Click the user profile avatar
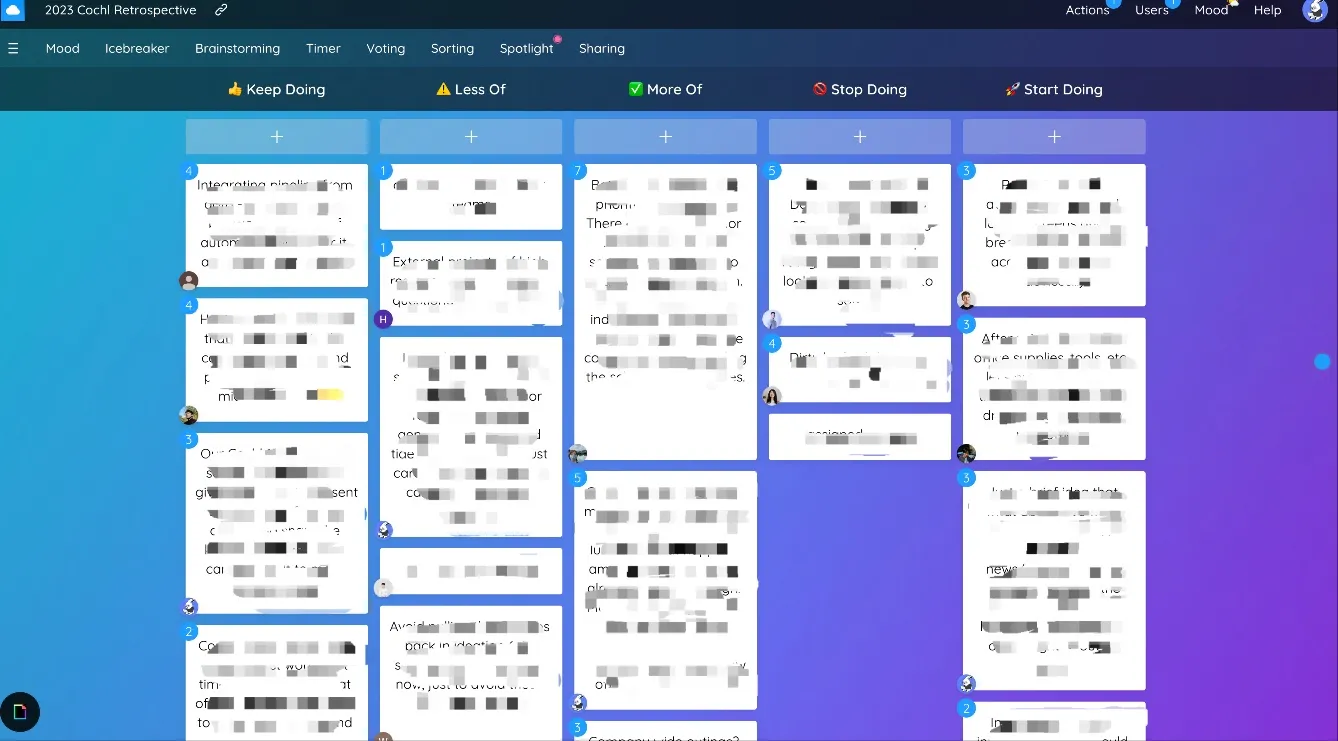The image size is (1338, 741). pyautogui.click(x=1315, y=10)
